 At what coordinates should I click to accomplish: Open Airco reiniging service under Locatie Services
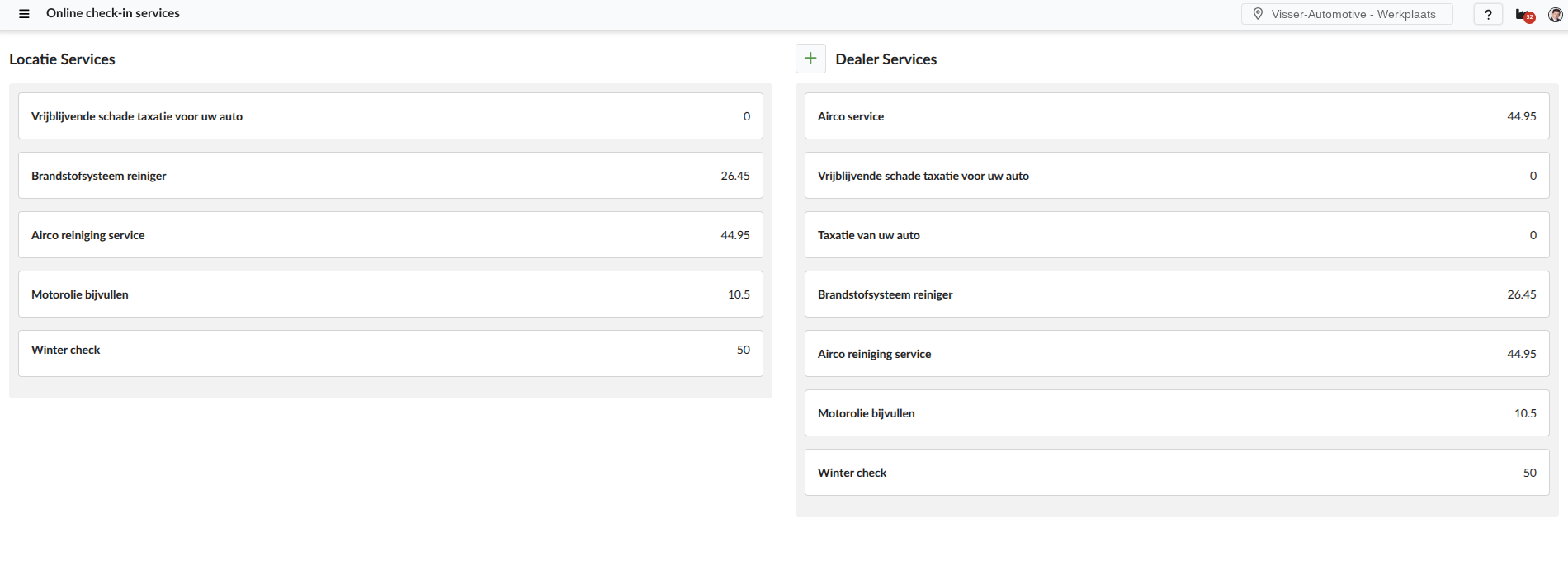pos(390,235)
